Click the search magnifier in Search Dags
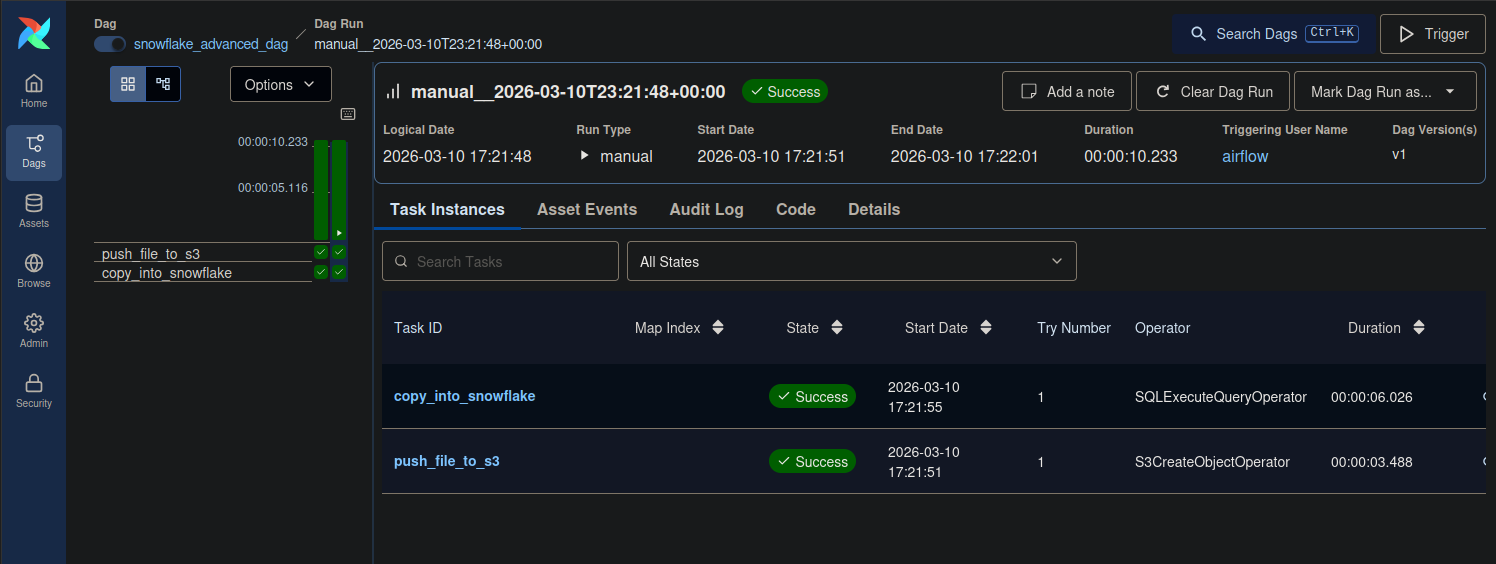This screenshot has width=1496, height=564. point(1198,34)
